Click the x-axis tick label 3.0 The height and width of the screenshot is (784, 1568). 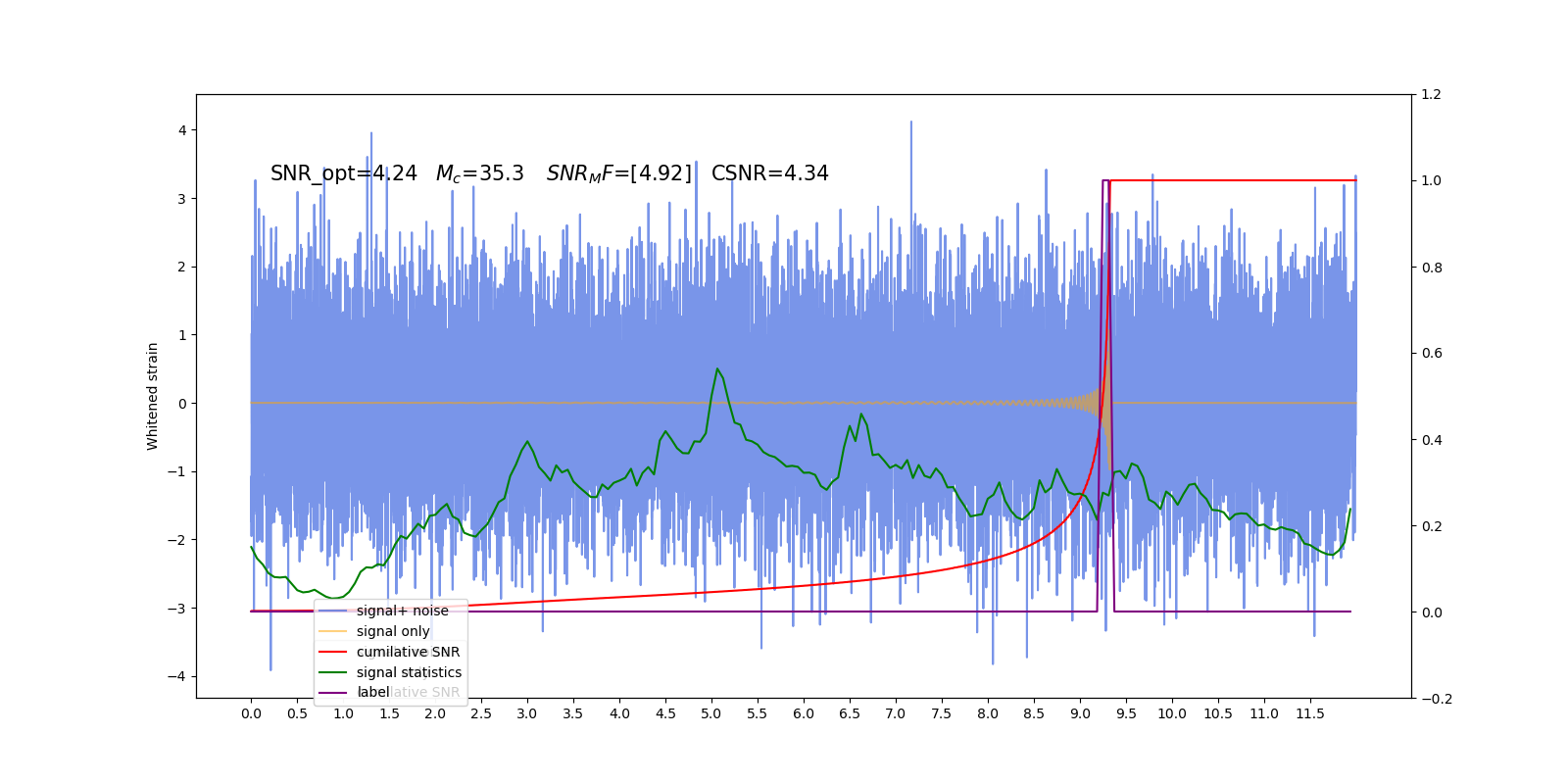coord(527,713)
